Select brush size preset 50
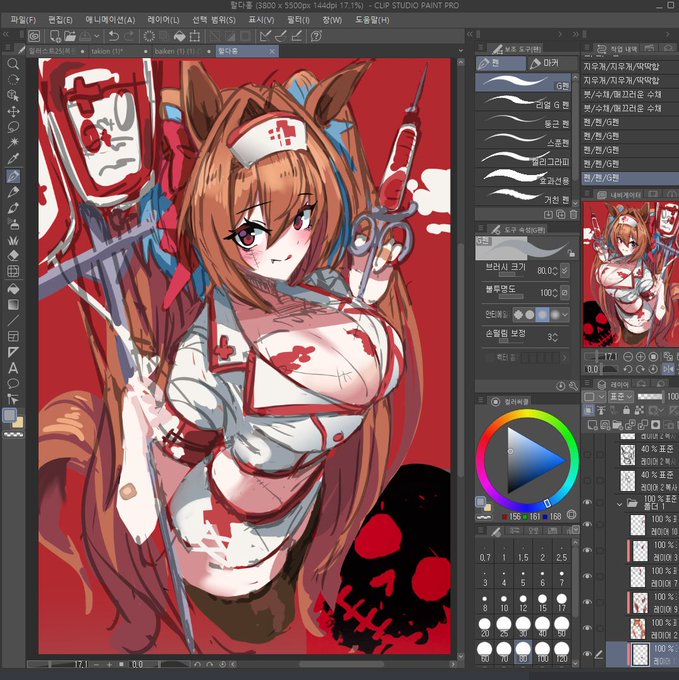Viewport: 679px width, 680px height. tap(561, 627)
